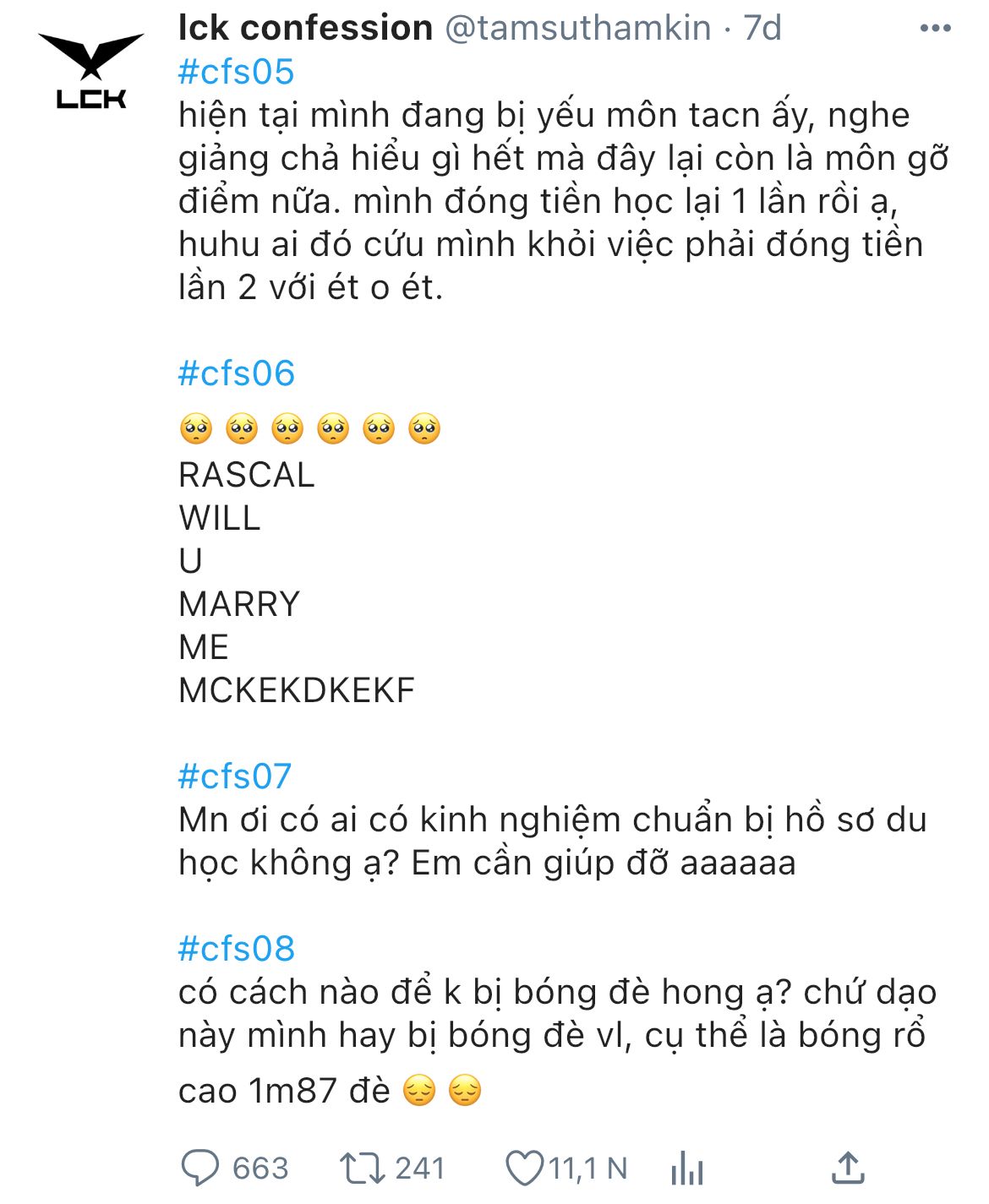Click the 11,1 N likes count

point(588,1169)
